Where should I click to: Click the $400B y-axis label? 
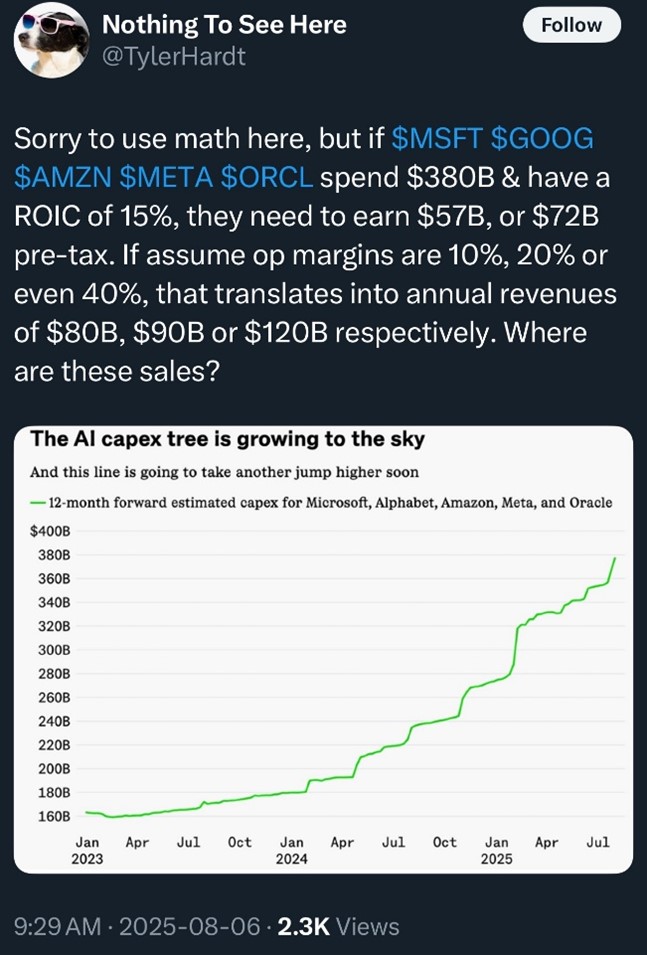coord(49,531)
